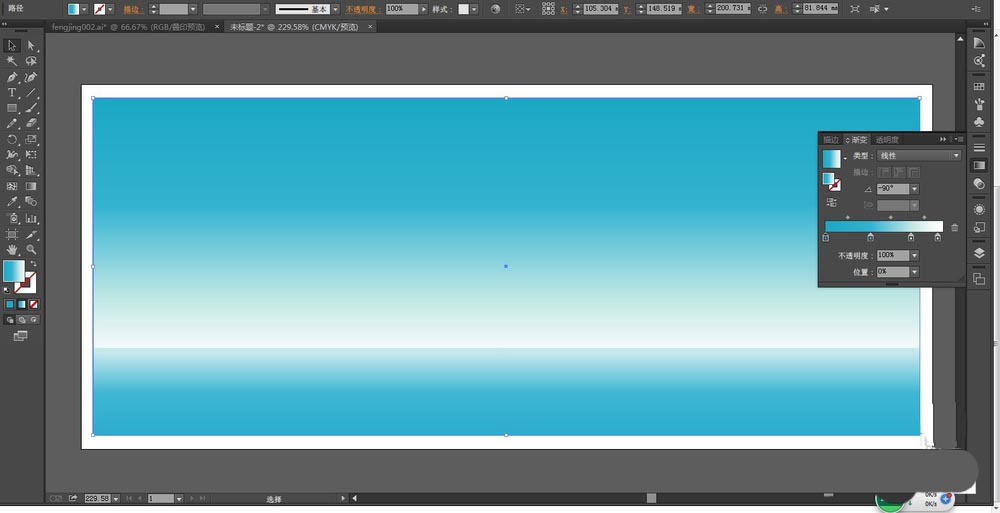Open the Gradient panel flyout menu
1000x513 pixels.
click(x=959, y=139)
